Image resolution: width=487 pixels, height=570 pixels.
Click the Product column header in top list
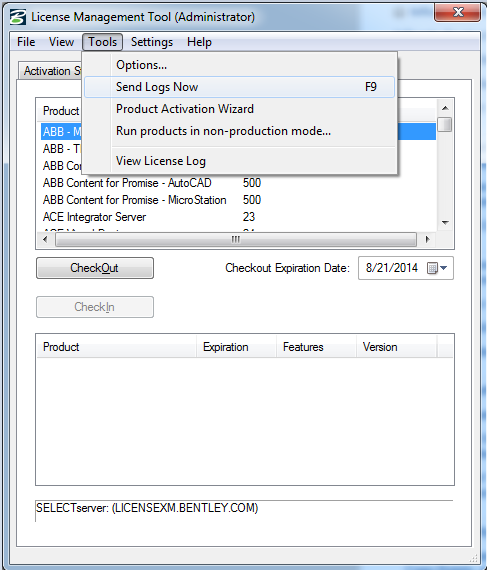pyautogui.click(x=60, y=111)
